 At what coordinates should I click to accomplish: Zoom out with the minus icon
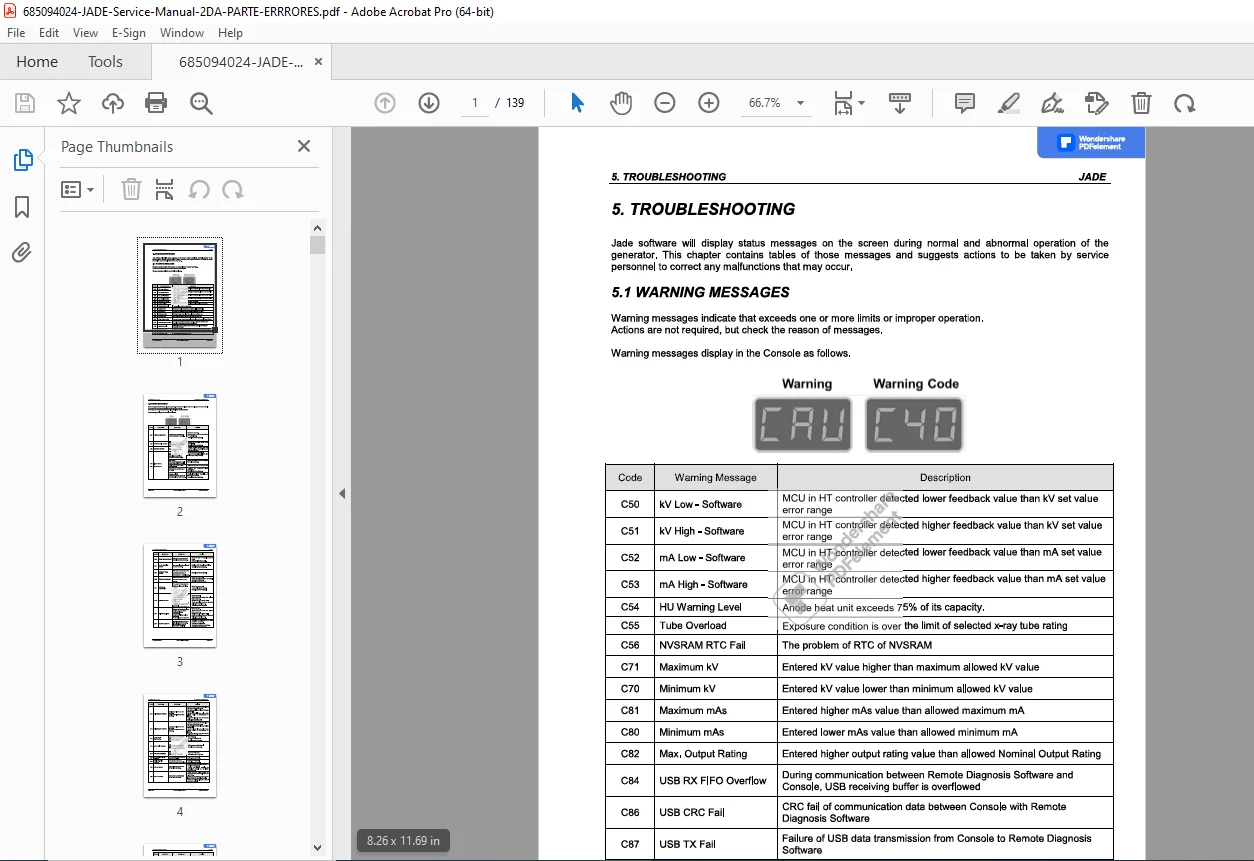[665, 103]
